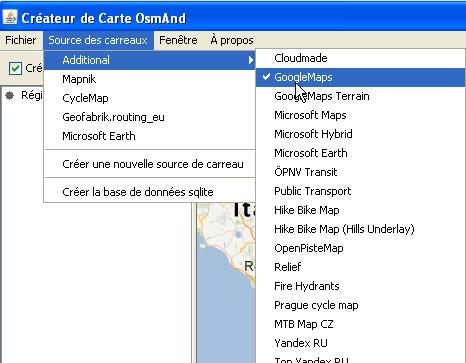The image size is (466, 363).
Task: Select the CycleMap tile source
Action: (149, 98)
